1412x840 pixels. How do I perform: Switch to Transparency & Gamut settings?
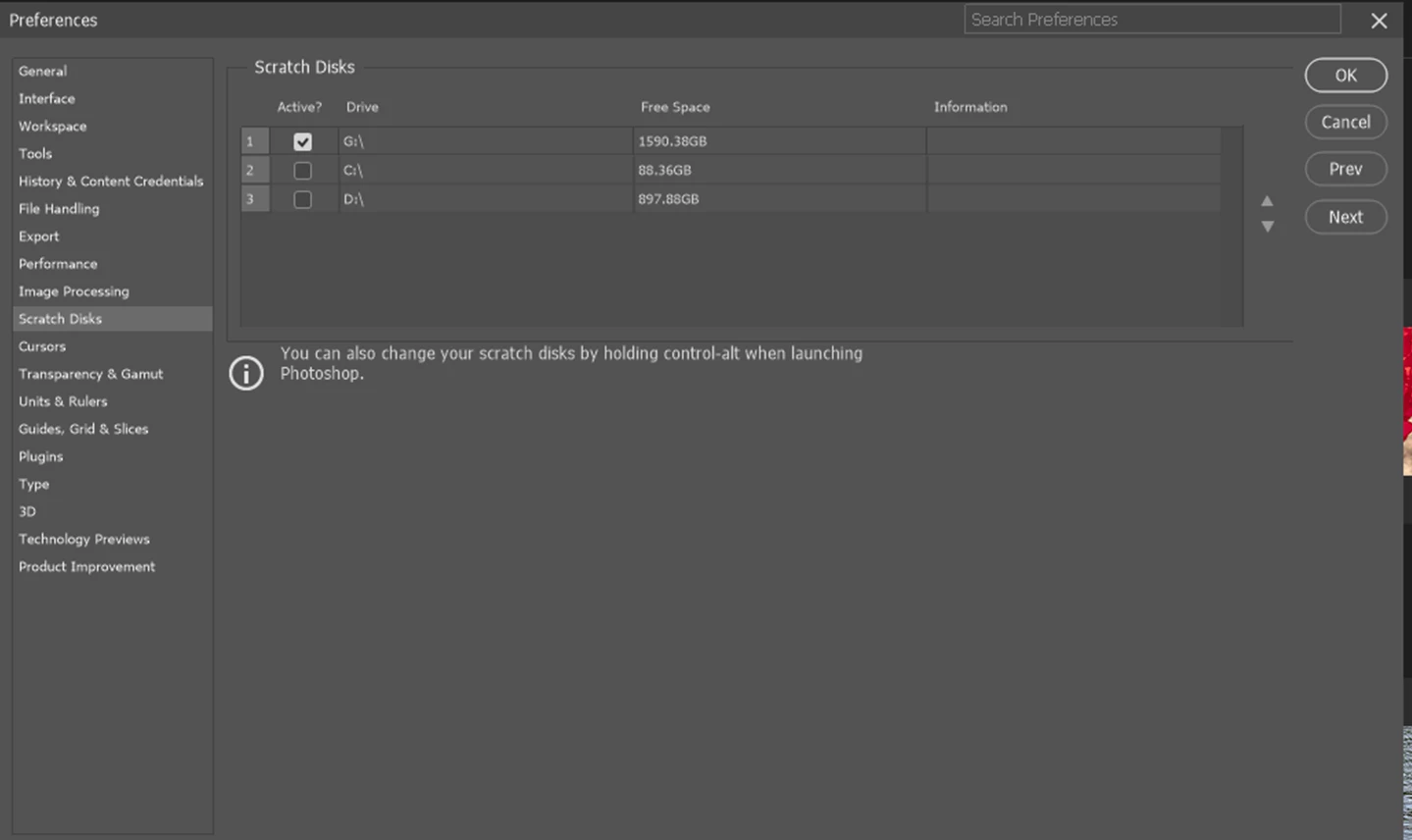[x=90, y=374]
